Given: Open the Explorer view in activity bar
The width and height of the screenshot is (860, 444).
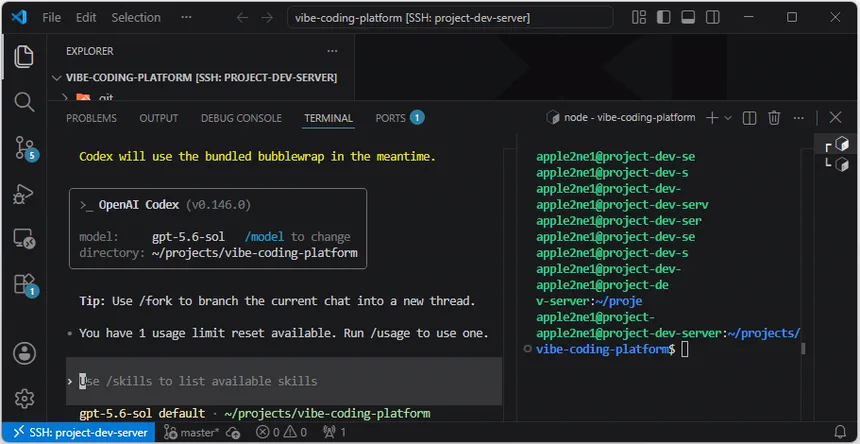Looking at the screenshot, I should point(24,56).
